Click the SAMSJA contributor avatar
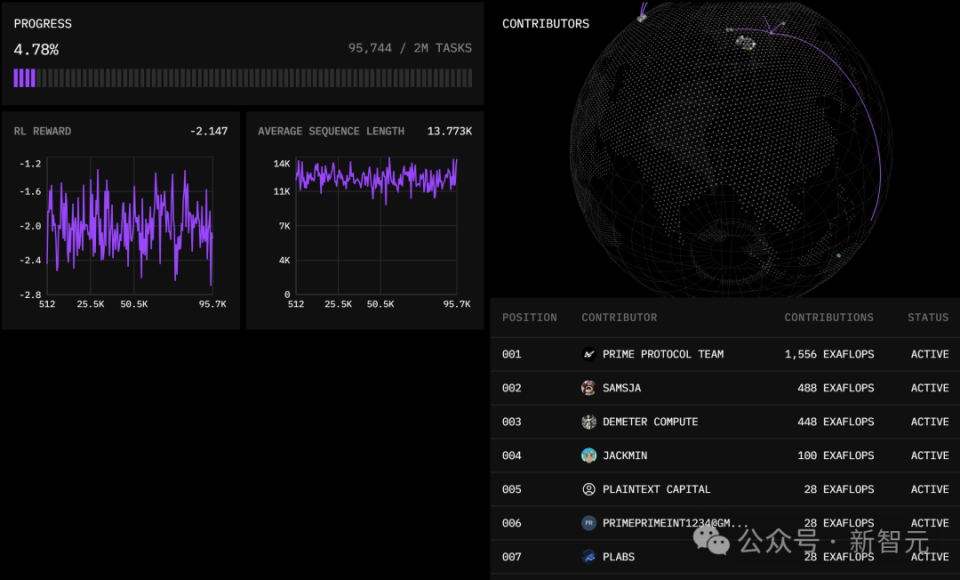The image size is (960, 580). coord(588,388)
